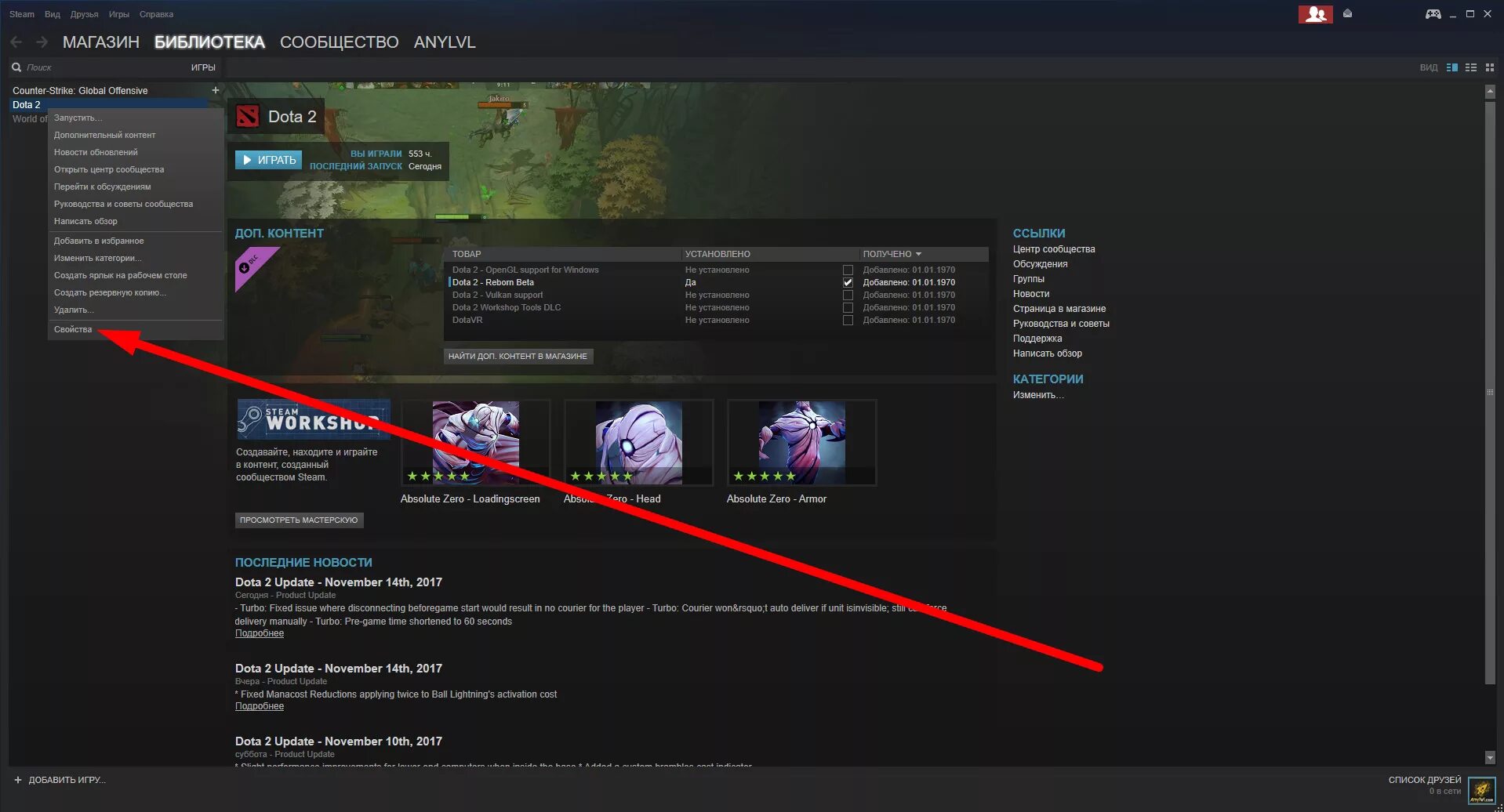Viewport: 1504px width, 812px height.
Task: Click scrollbar down arrow
Action: 1490,757
